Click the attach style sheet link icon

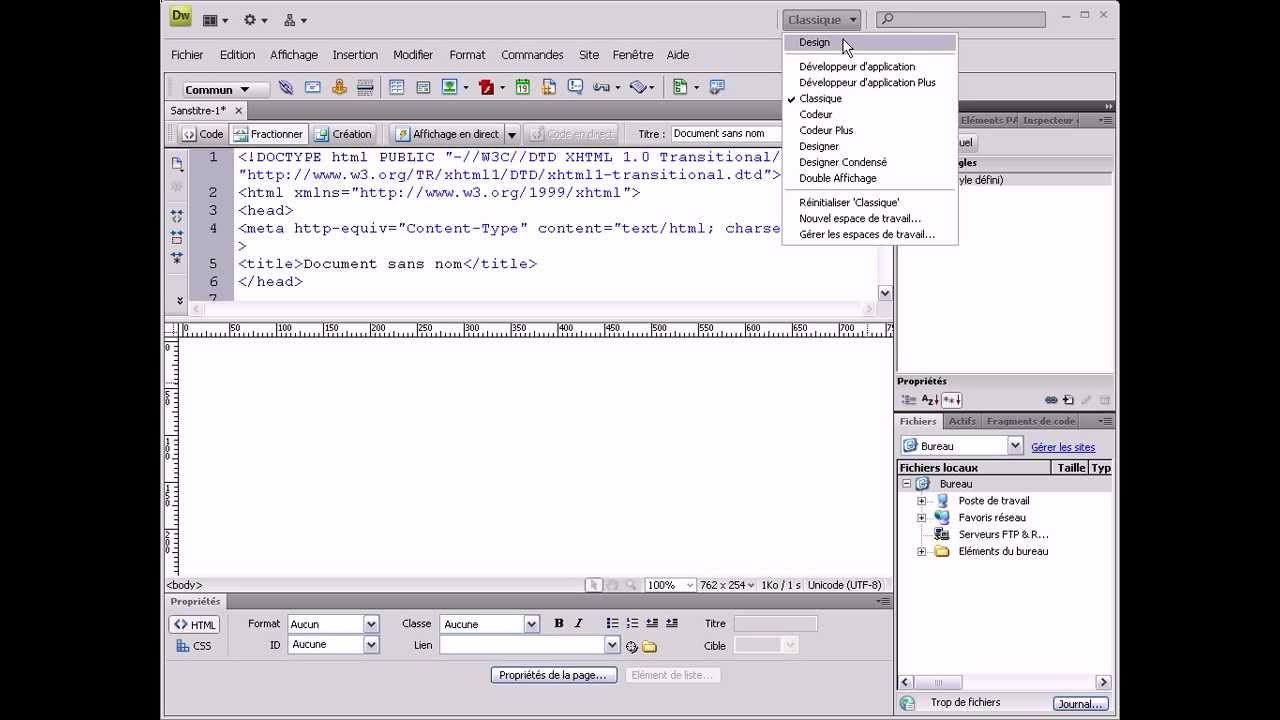[x=1051, y=400]
